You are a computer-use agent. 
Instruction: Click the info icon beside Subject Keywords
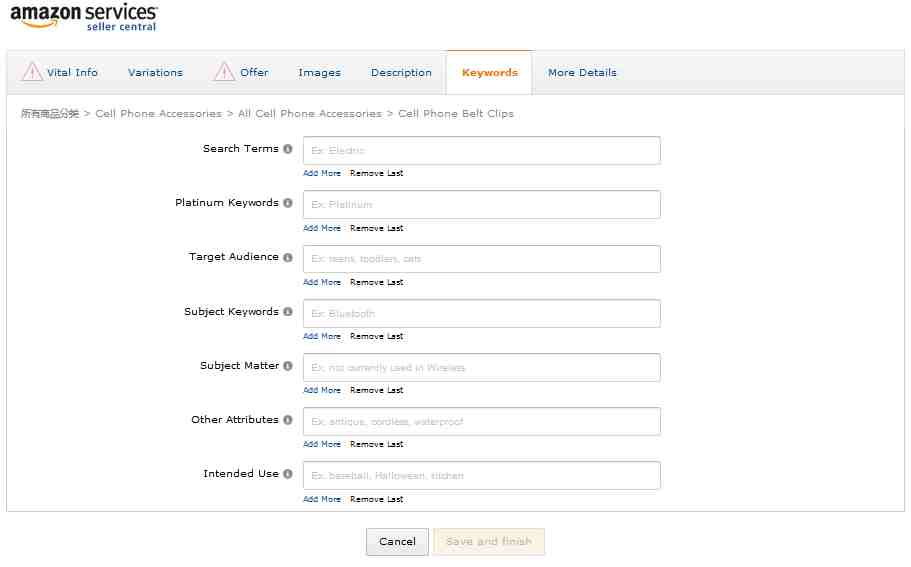point(288,312)
